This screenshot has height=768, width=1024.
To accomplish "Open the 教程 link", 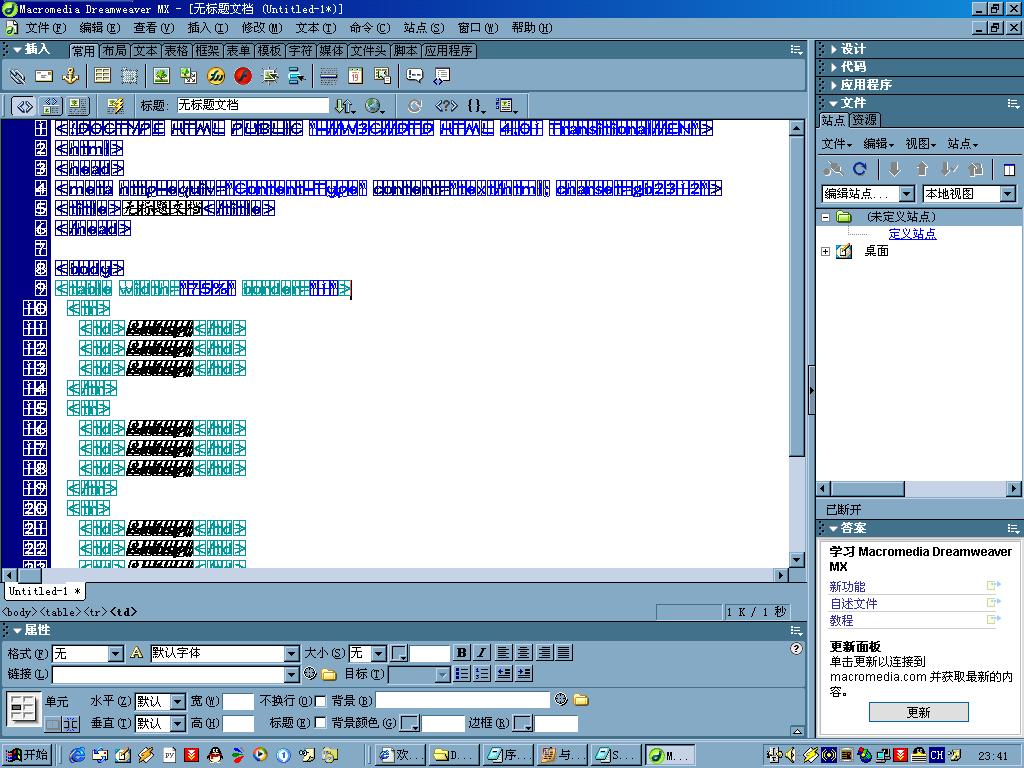I will tap(841, 620).
